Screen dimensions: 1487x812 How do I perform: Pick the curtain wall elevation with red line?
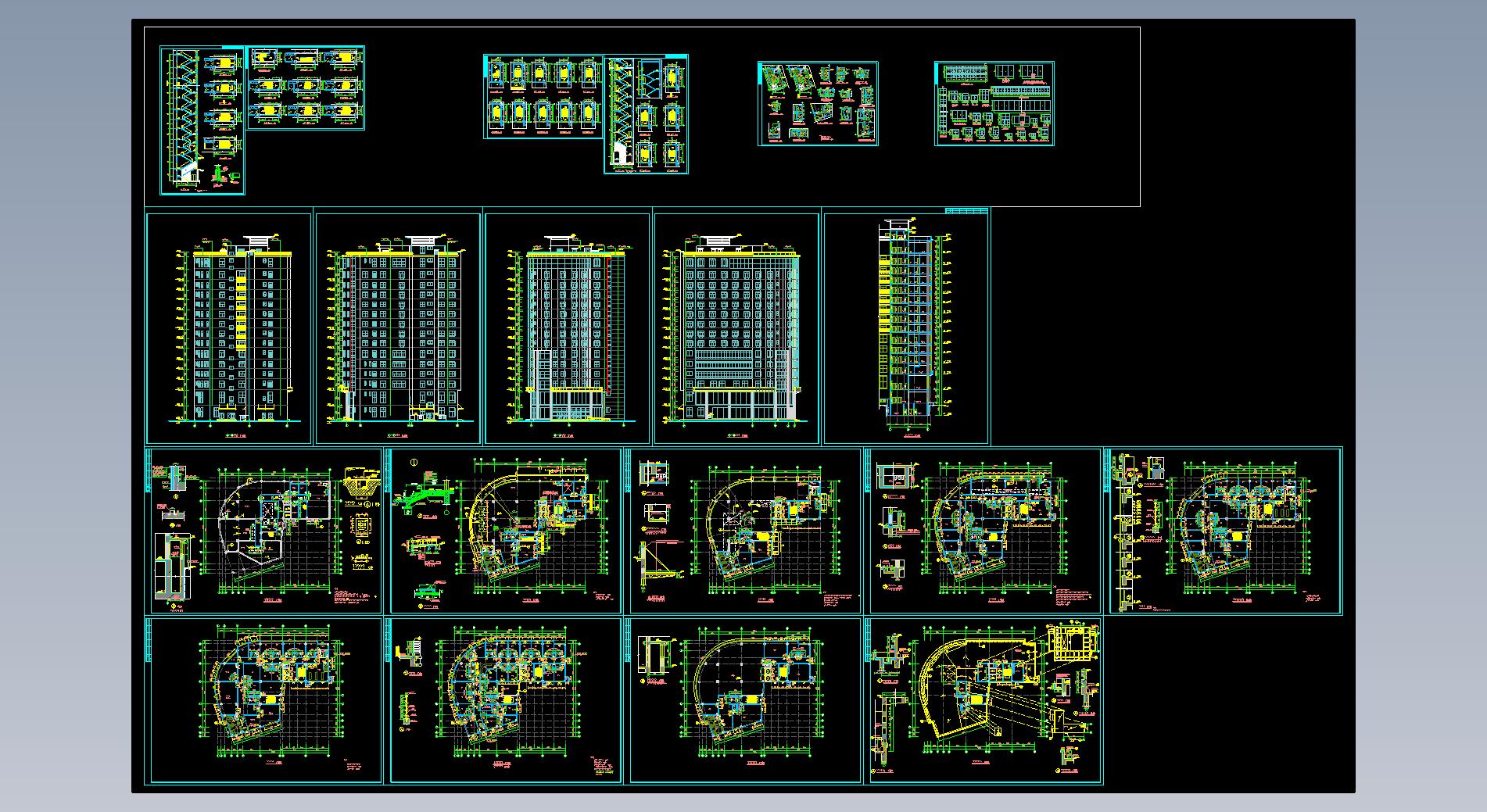pos(568,328)
